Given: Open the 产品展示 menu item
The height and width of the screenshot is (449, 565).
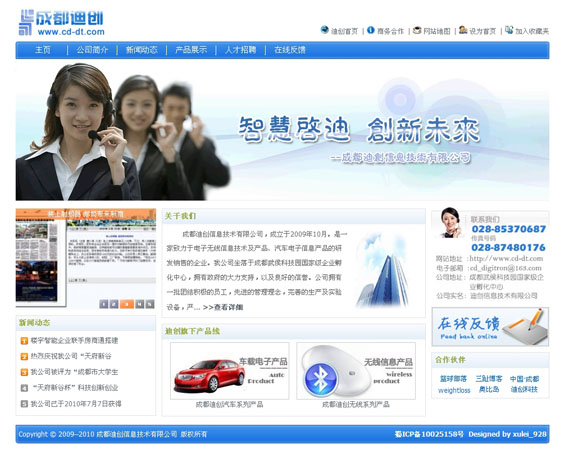Looking at the screenshot, I should [x=191, y=50].
